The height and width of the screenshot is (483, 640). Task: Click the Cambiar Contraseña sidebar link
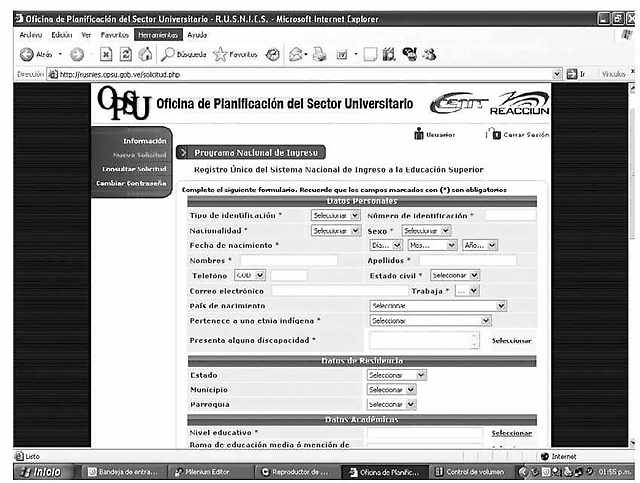tap(131, 182)
